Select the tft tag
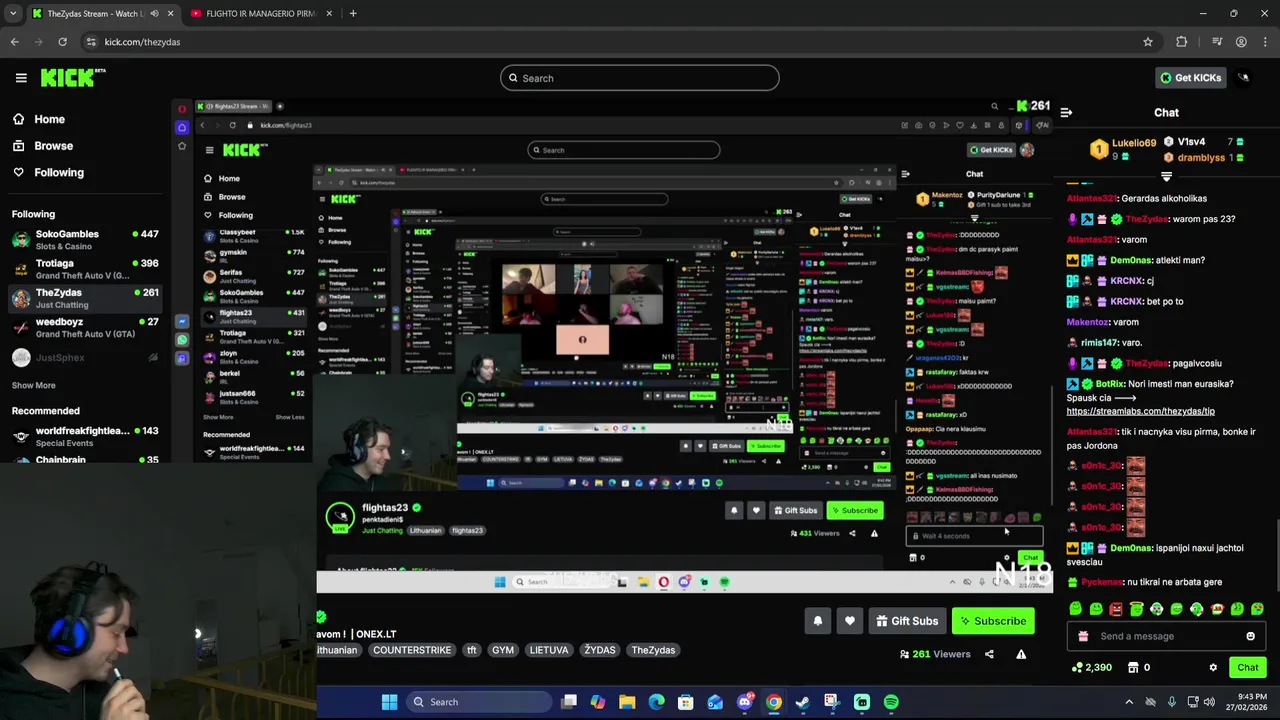Screen dimensions: 1280x720 tap(472, 650)
